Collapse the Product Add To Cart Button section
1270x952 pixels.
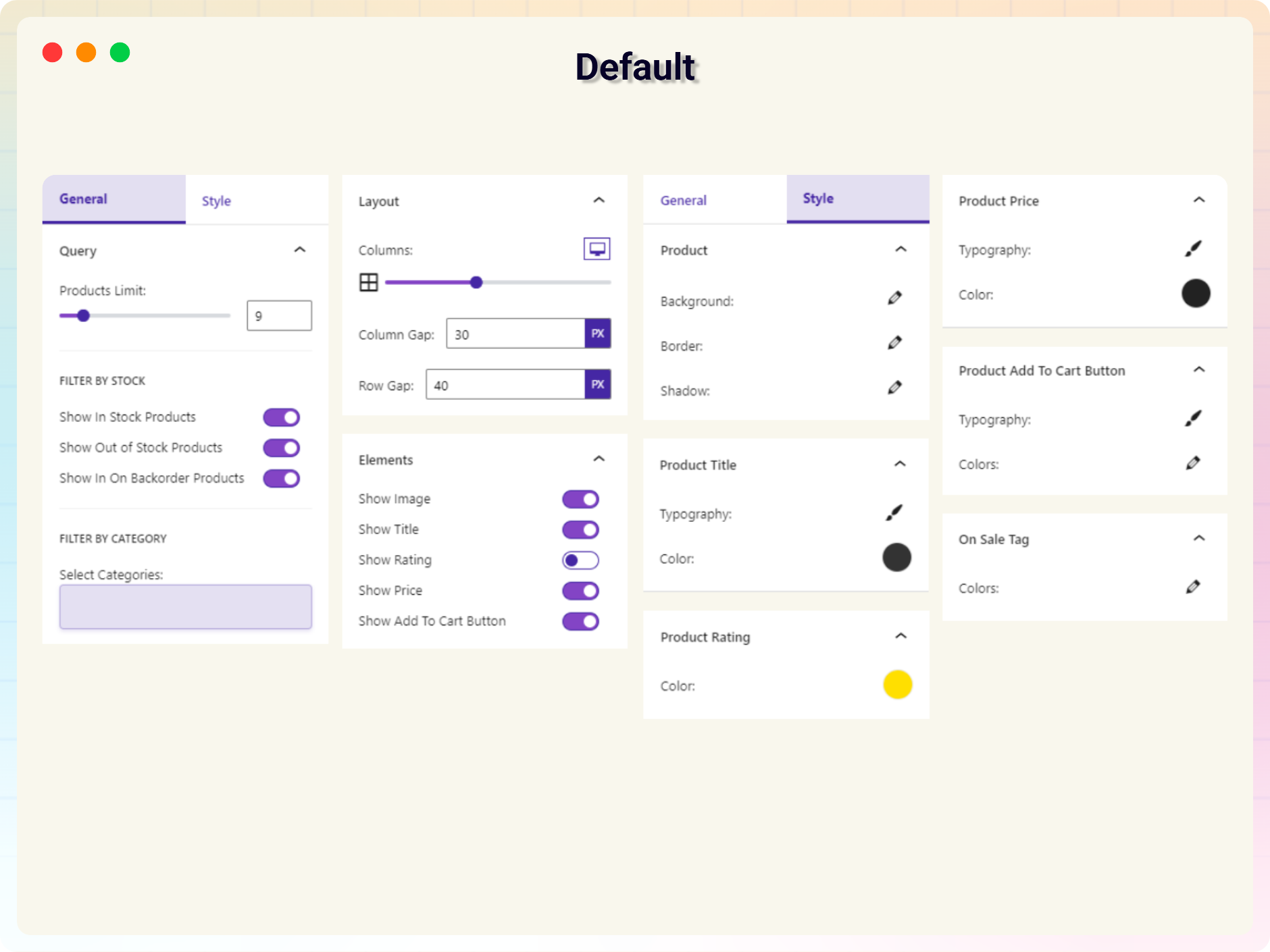point(1200,369)
